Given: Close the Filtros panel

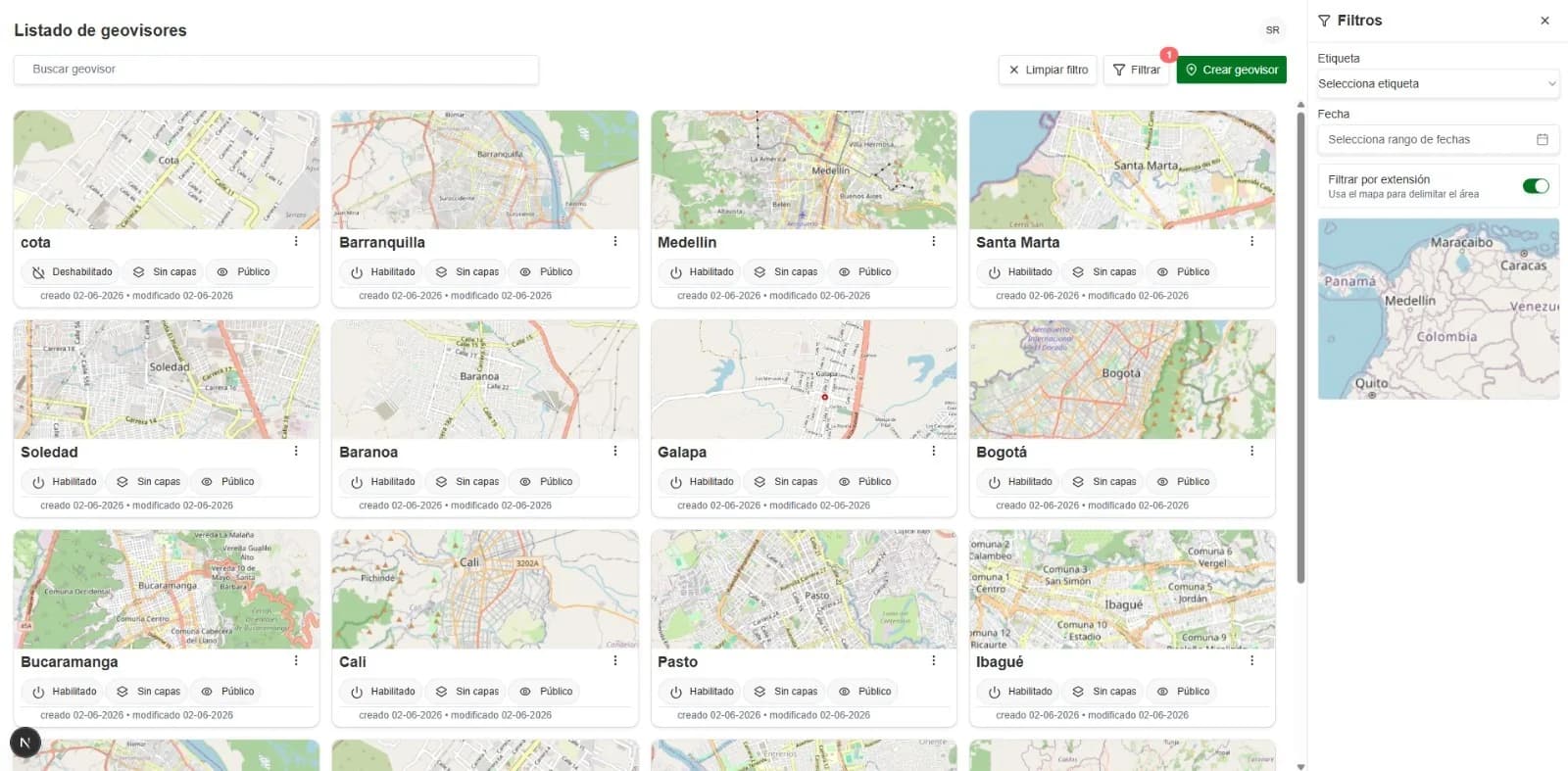Looking at the screenshot, I should pos(1544,21).
